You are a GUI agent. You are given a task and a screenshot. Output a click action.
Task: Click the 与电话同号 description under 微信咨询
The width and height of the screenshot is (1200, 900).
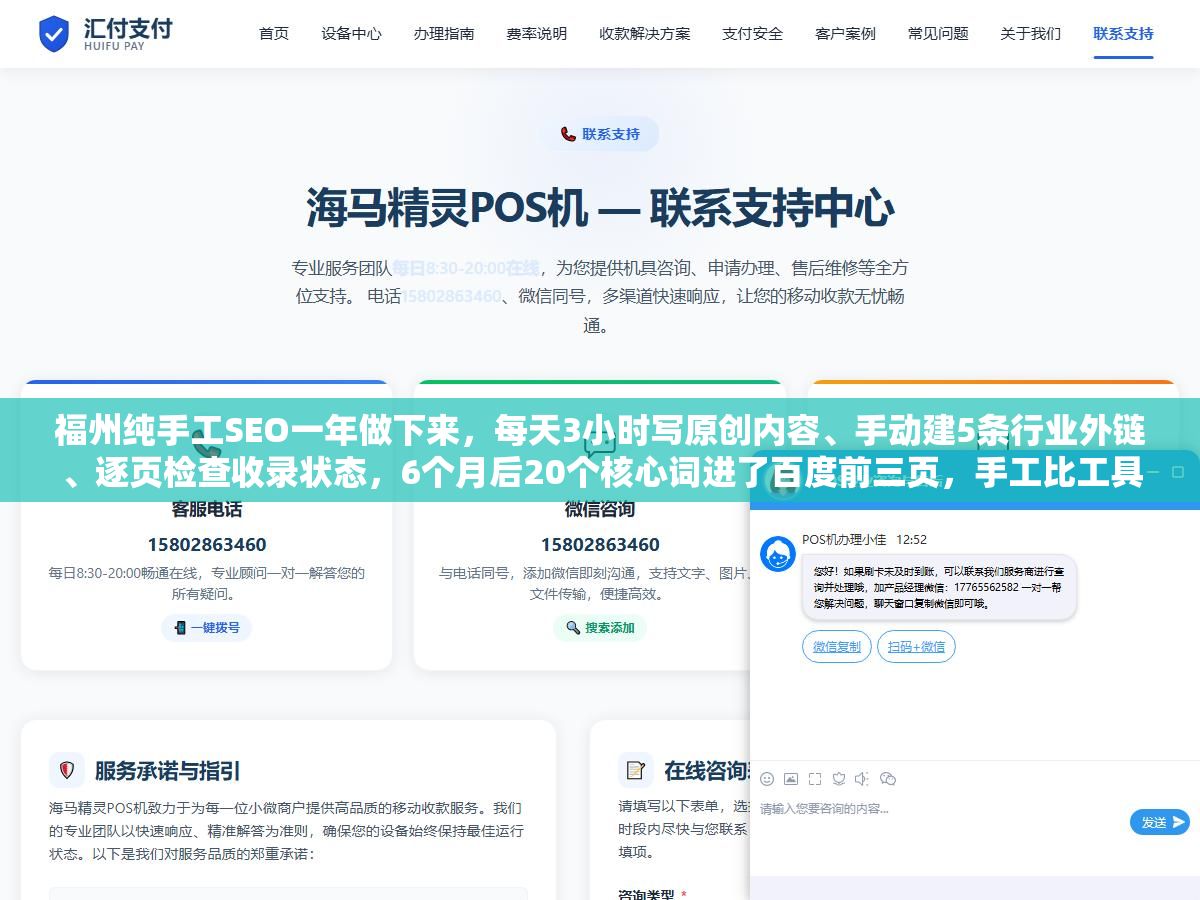[x=595, y=583]
